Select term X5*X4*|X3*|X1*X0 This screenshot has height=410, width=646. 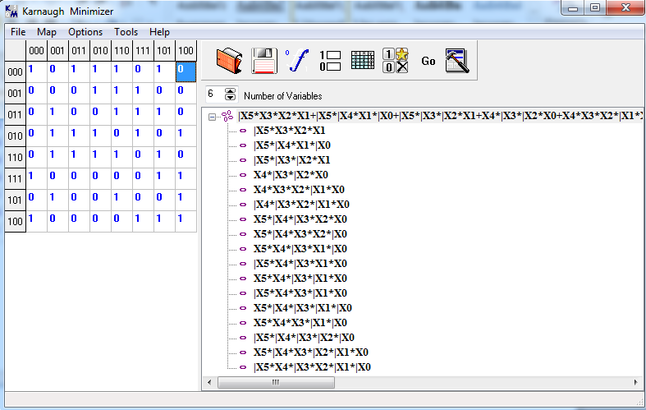click(300, 279)
